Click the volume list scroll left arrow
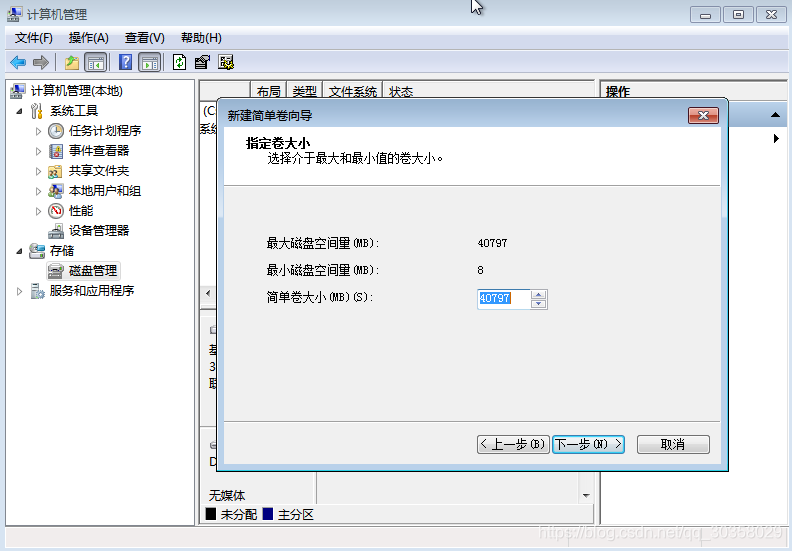 point(208,293)
